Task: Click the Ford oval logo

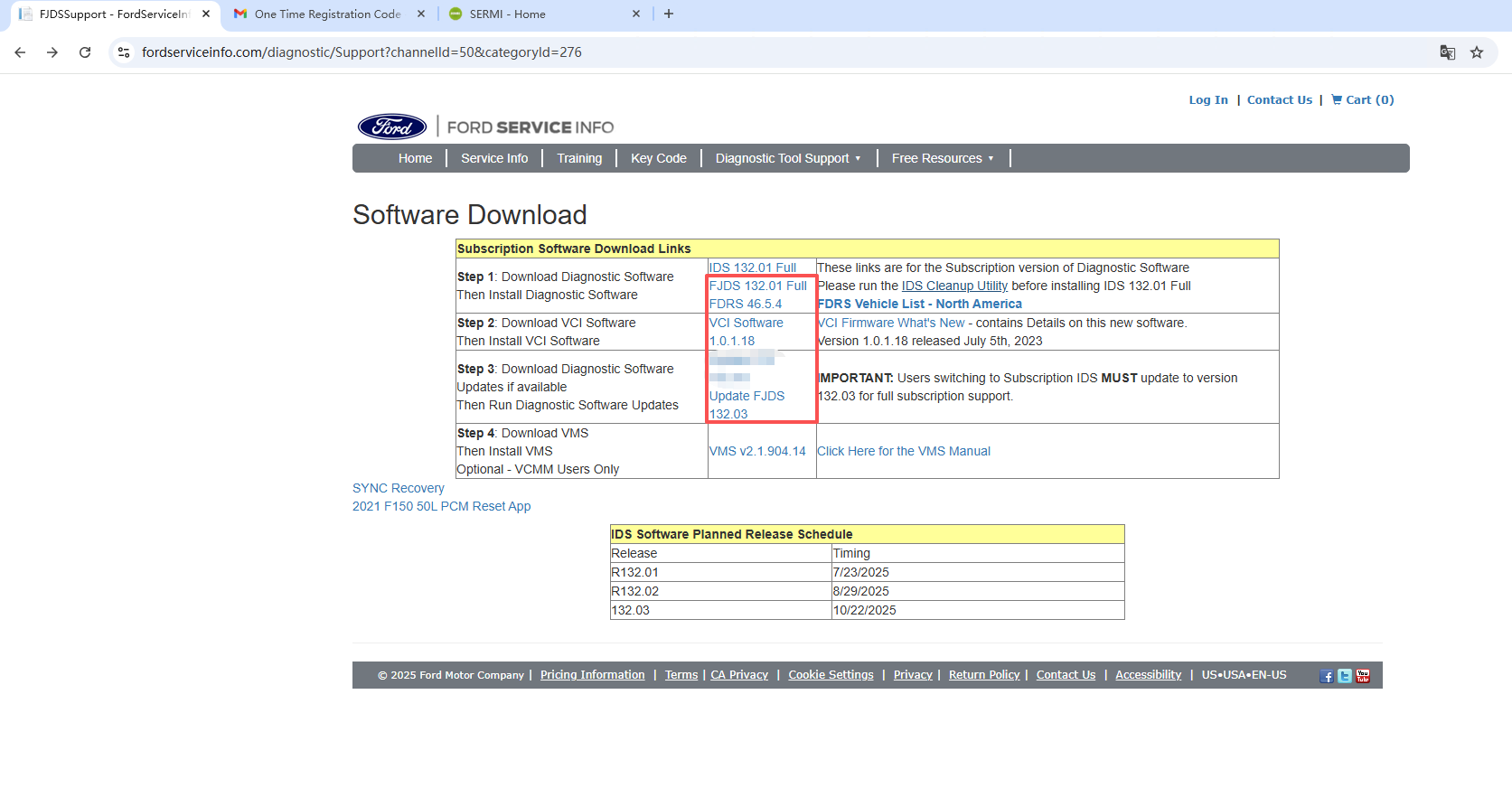Action: pyautogui.click(x=392, y=127)
